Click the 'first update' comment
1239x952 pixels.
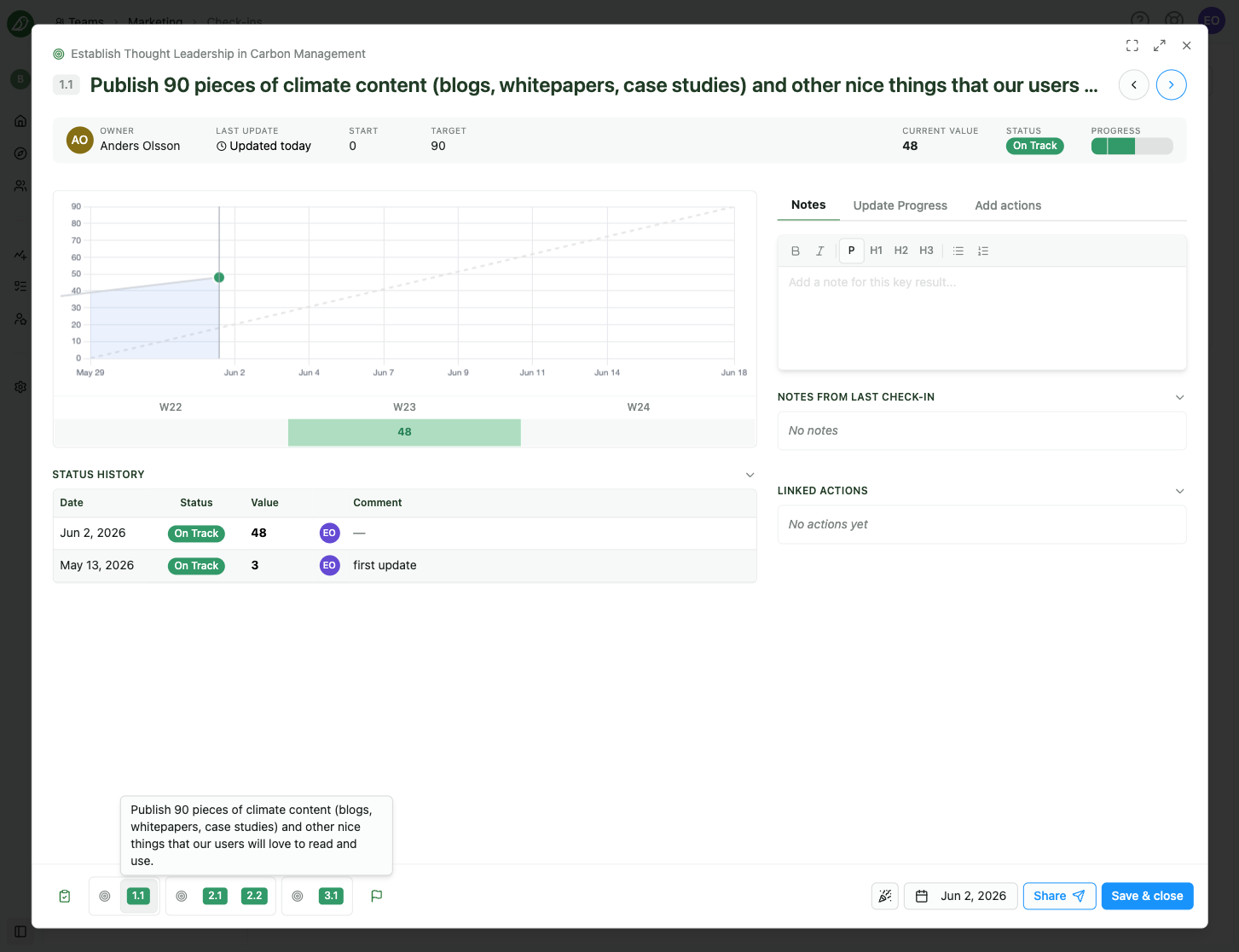(385, 565)
